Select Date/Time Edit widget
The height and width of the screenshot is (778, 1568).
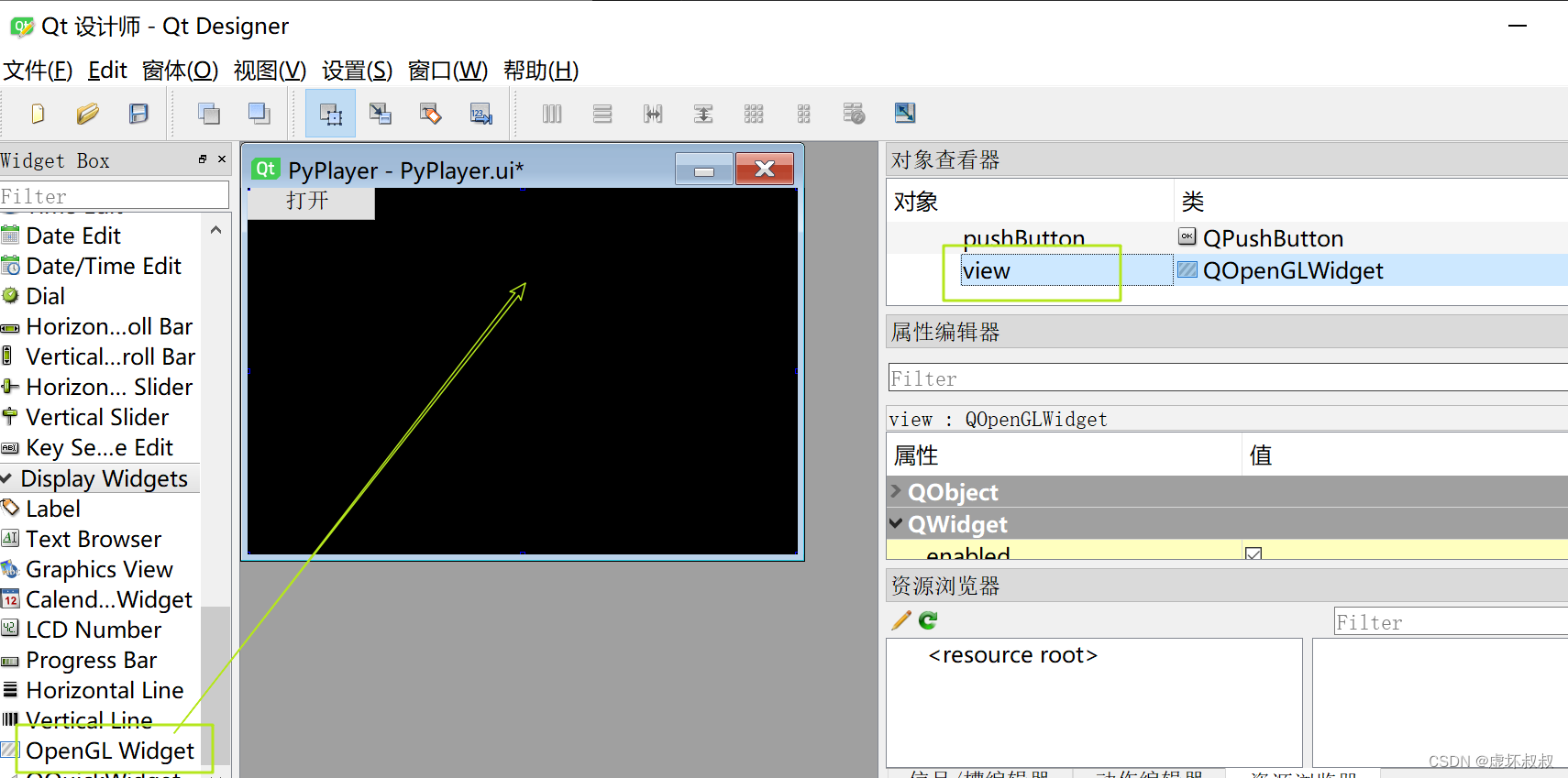point(104,266)
